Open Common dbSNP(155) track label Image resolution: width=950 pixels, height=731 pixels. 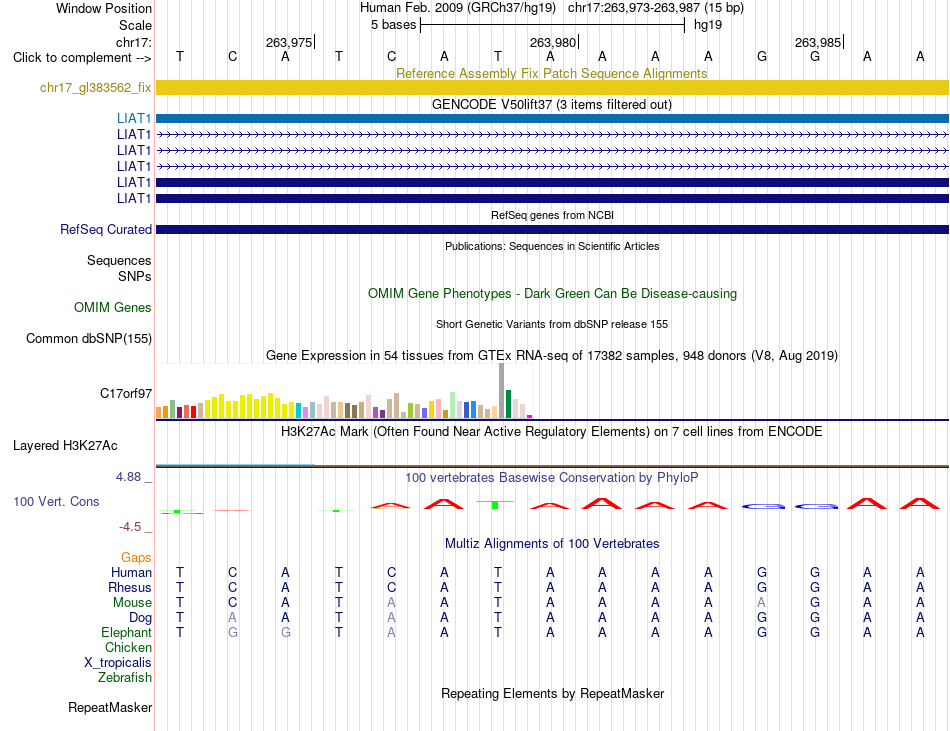click(x=88, y=339)
